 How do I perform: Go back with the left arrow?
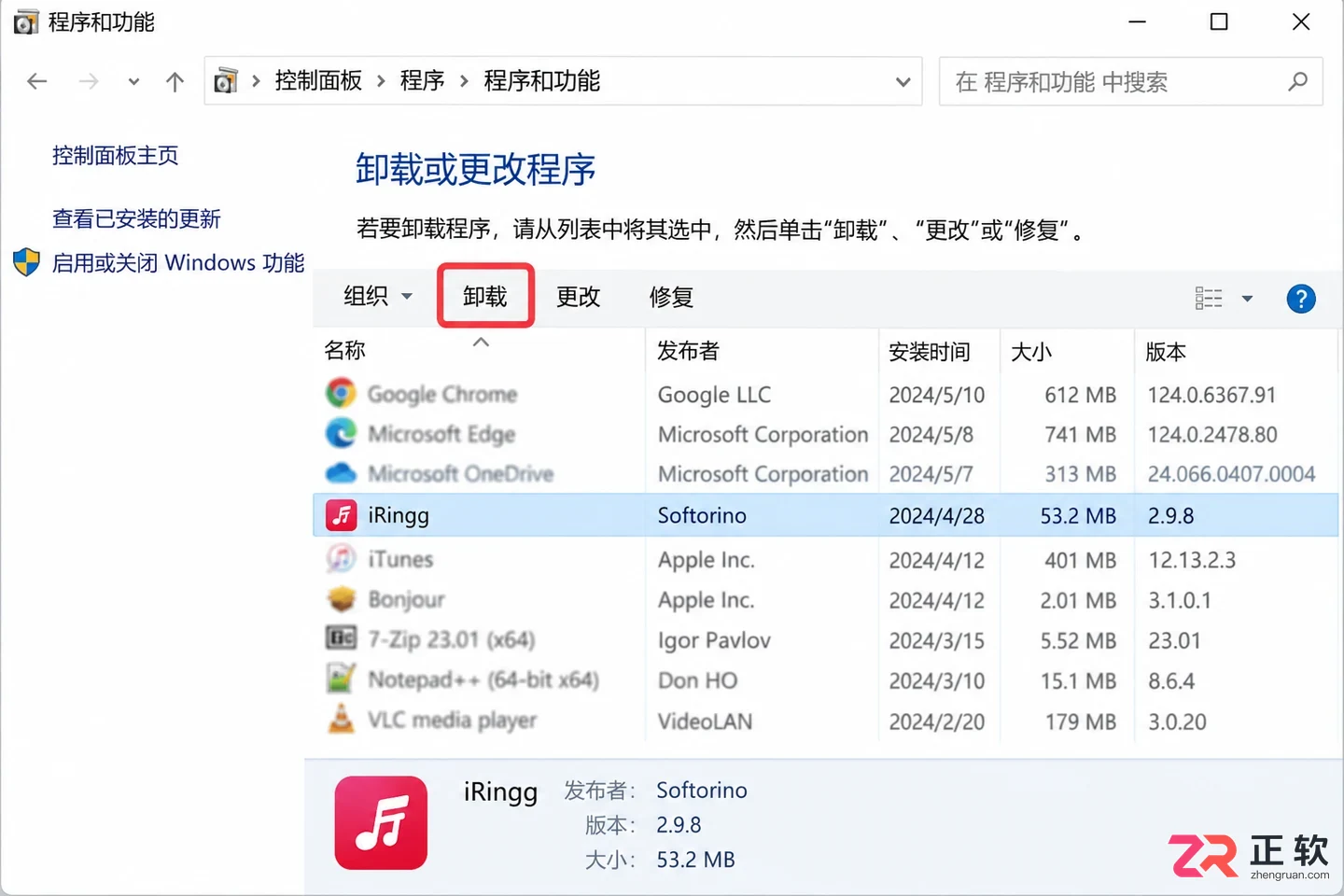[x=37, y=81]
